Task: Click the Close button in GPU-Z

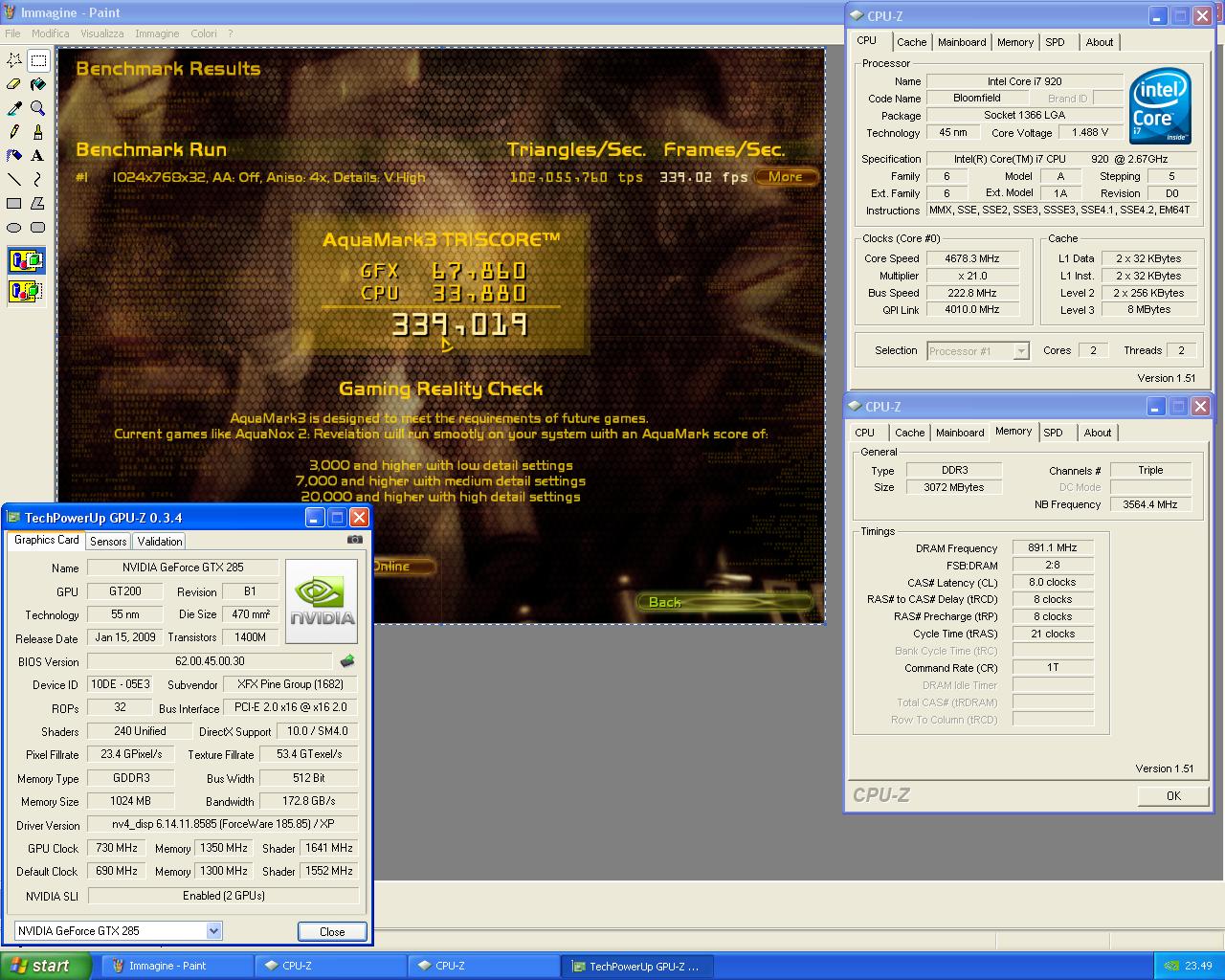Action: click(332, 931)
